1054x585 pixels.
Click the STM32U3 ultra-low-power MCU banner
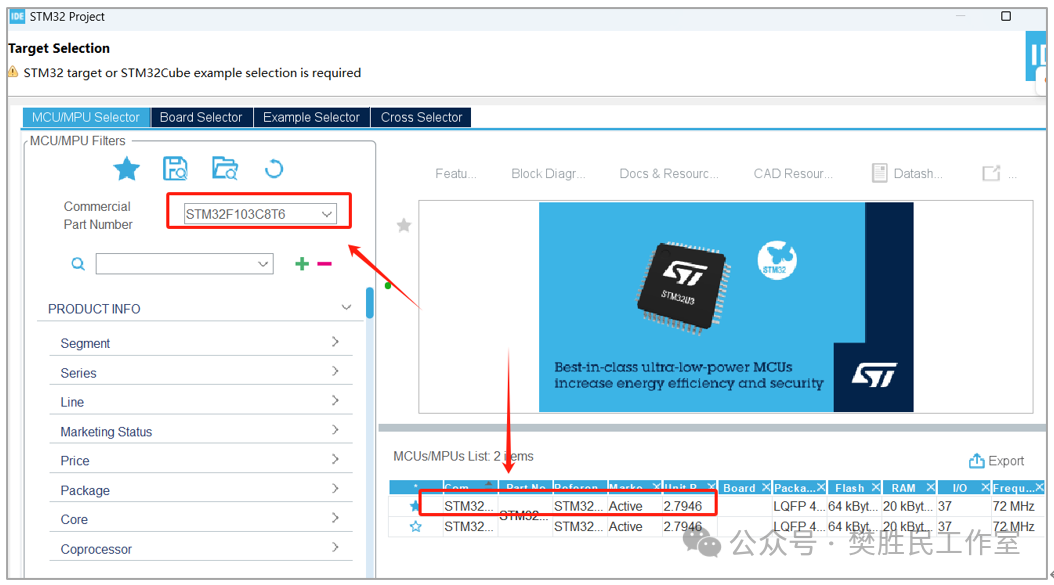726,307
